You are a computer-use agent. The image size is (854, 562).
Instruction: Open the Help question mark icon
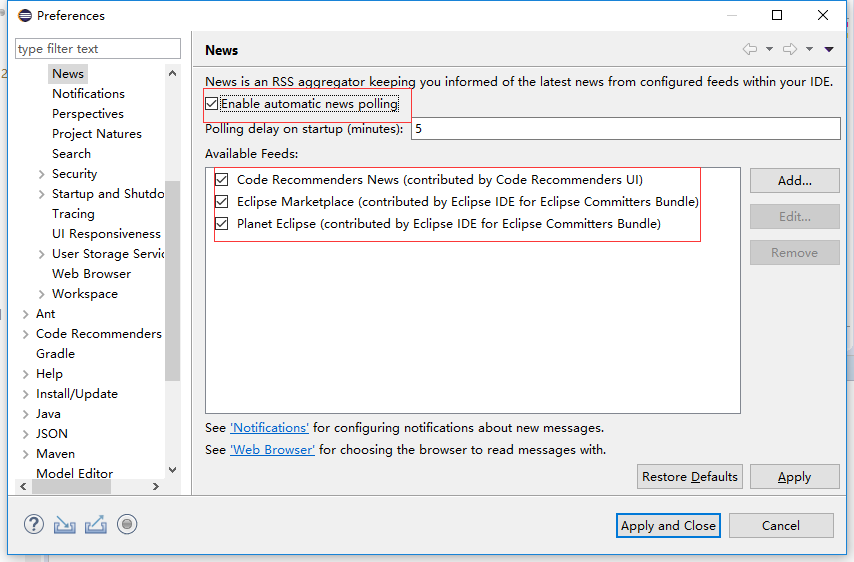click(x=34, y=524)
